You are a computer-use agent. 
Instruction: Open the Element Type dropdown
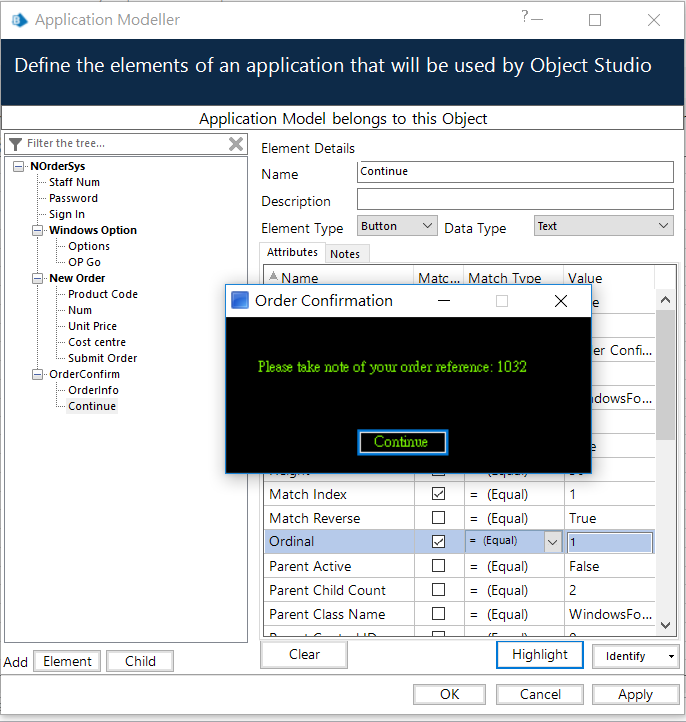coord(397,226)
